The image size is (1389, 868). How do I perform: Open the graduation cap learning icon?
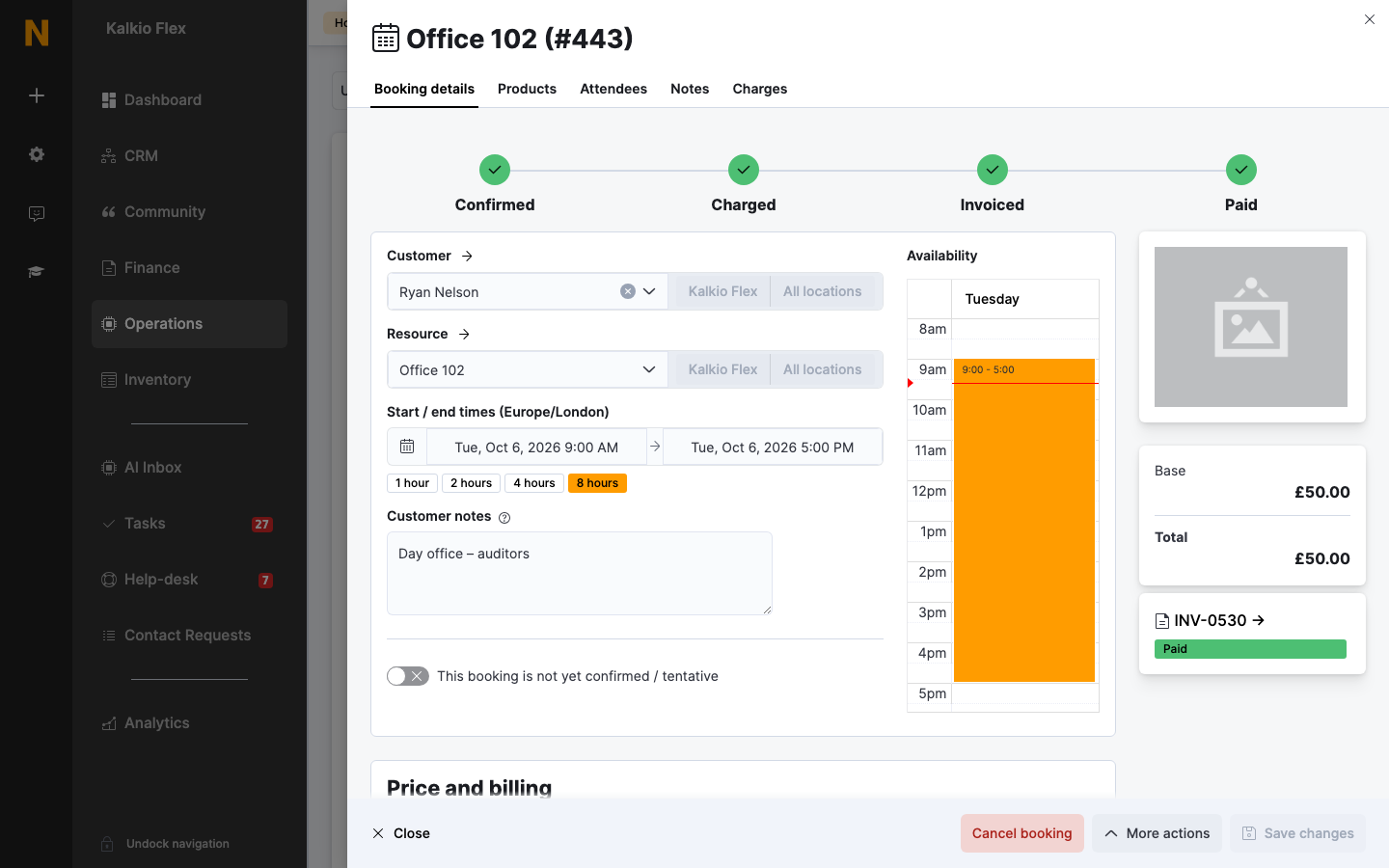tap(37, 272)
